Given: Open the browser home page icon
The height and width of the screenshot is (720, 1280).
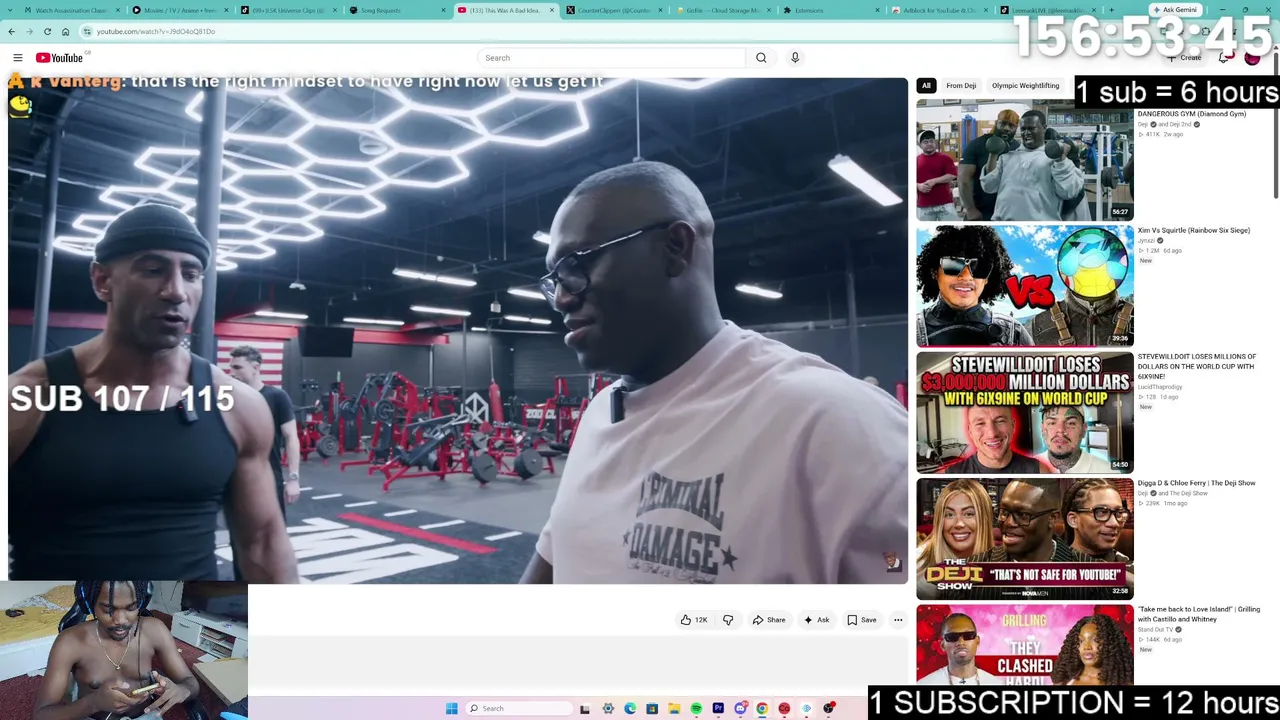Looking at the screenshot, I should tap(65, 31).
